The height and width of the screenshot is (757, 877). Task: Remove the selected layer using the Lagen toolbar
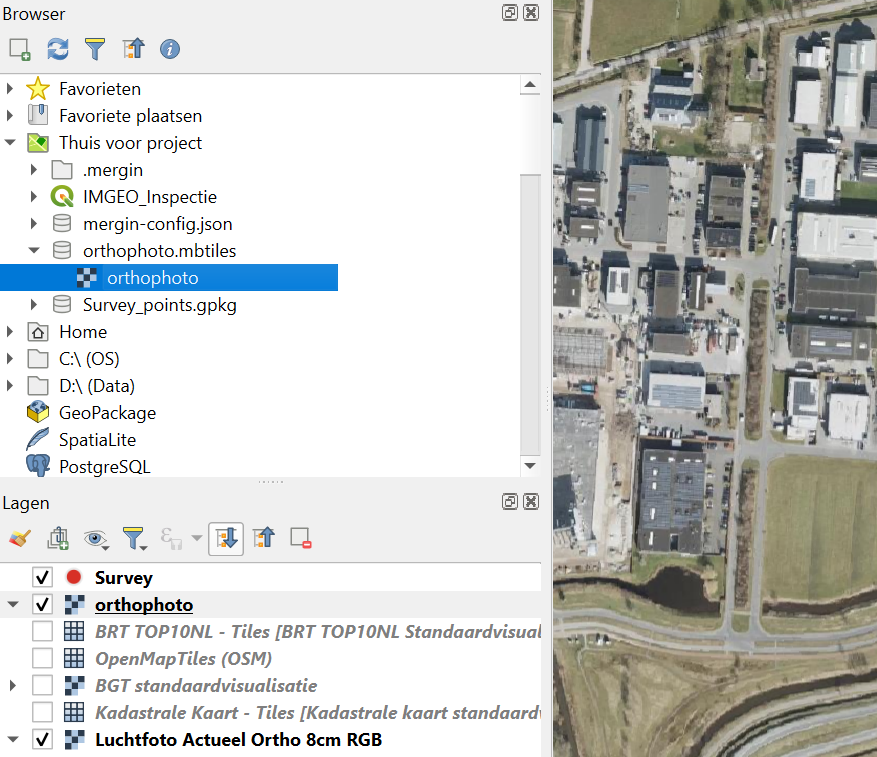(x=301, y=539)
